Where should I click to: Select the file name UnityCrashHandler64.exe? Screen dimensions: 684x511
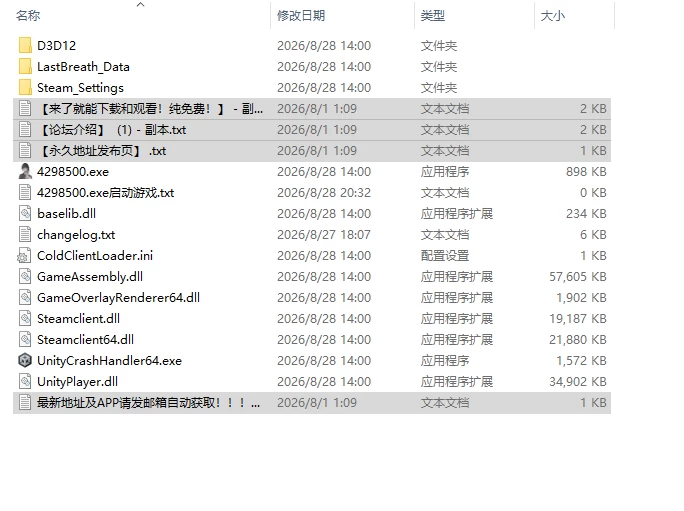point(109,360)
